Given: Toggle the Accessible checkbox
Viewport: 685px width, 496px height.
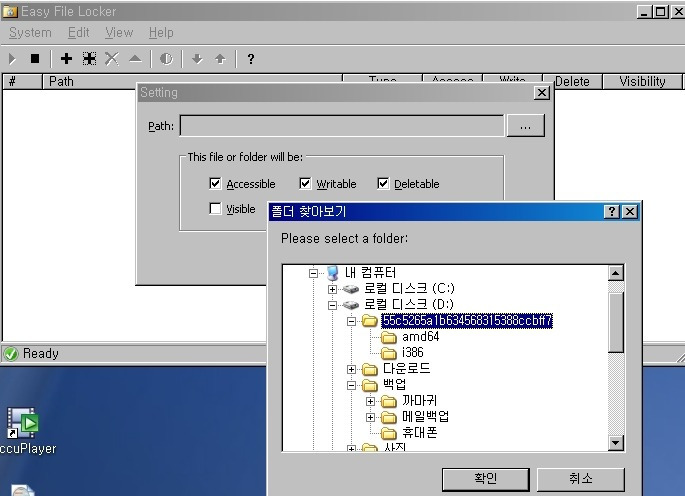Looking at the screenshot, I should tap(215, 184).
